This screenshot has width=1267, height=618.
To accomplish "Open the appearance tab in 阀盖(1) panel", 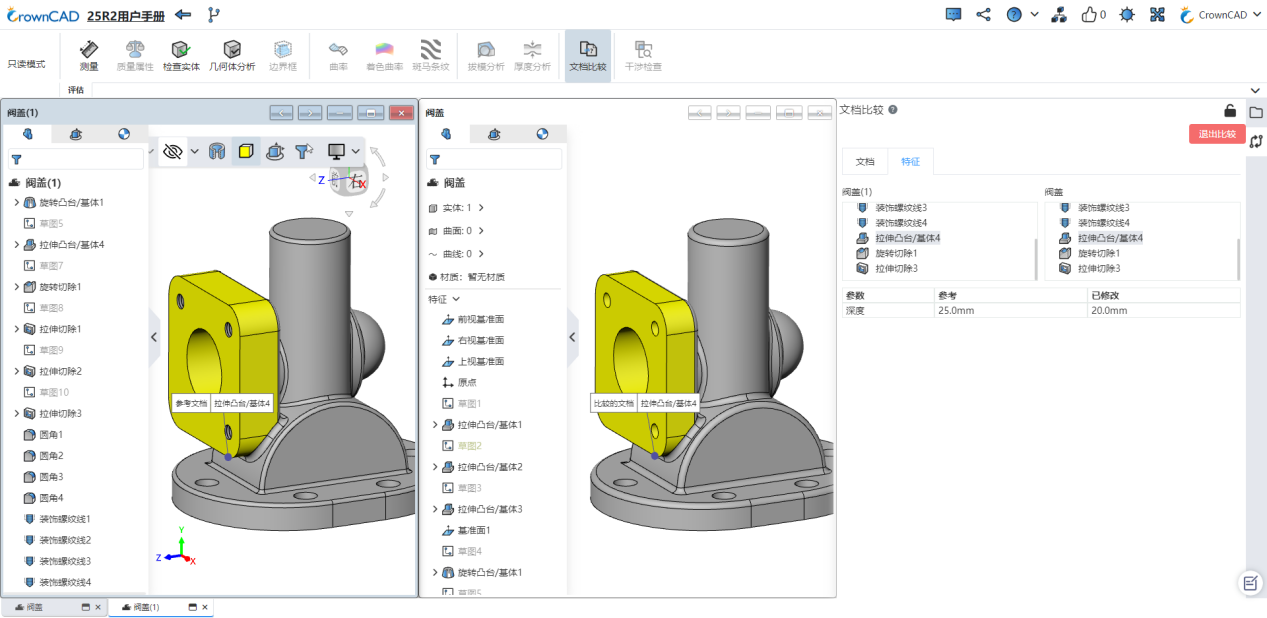I will tap(123, 134).
